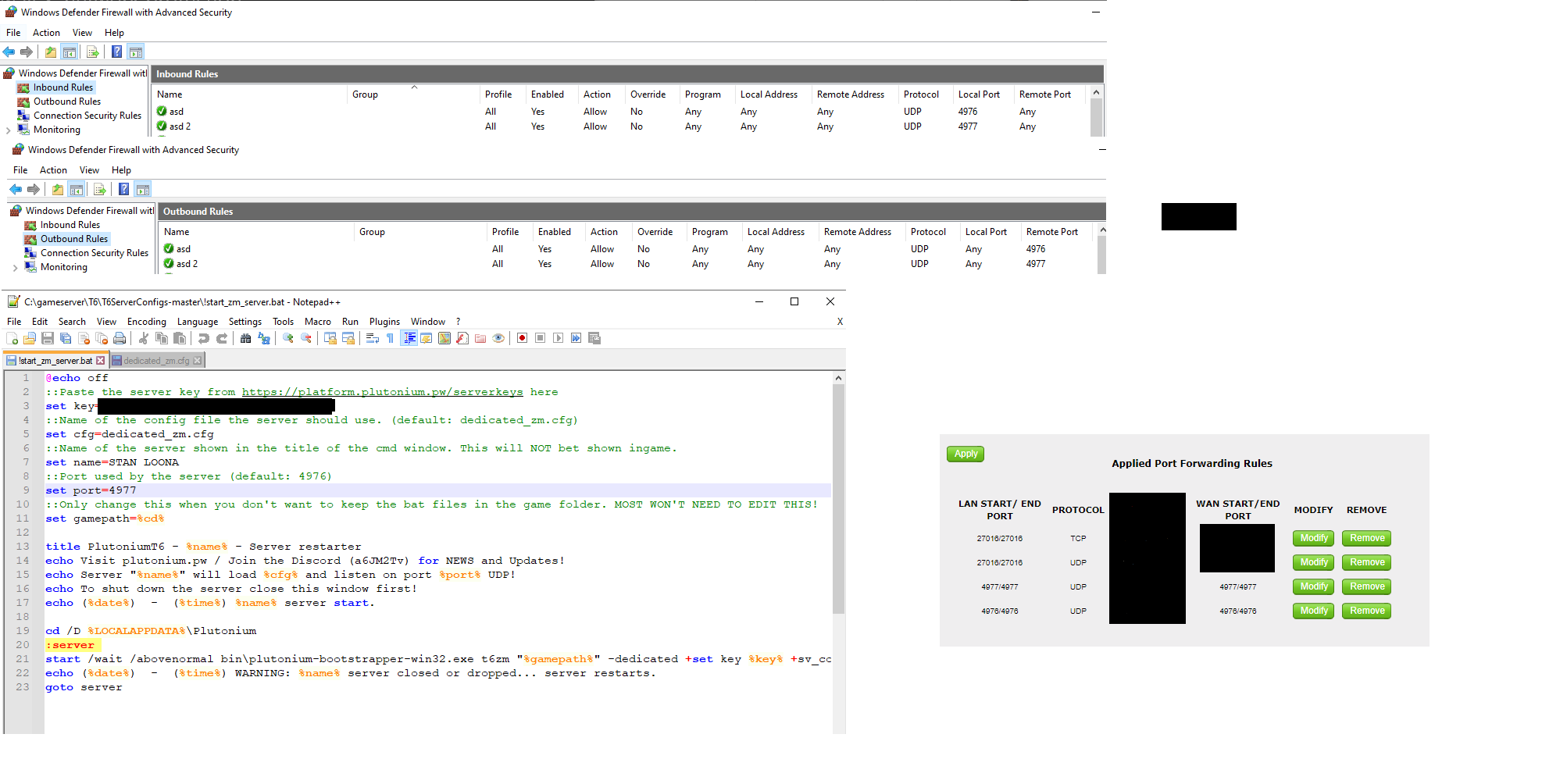This screenshot has width=1542, height=784.
Task: Click Play Macro icon in Notepad++
Action: pyautogui.click(x=559, y=338)
